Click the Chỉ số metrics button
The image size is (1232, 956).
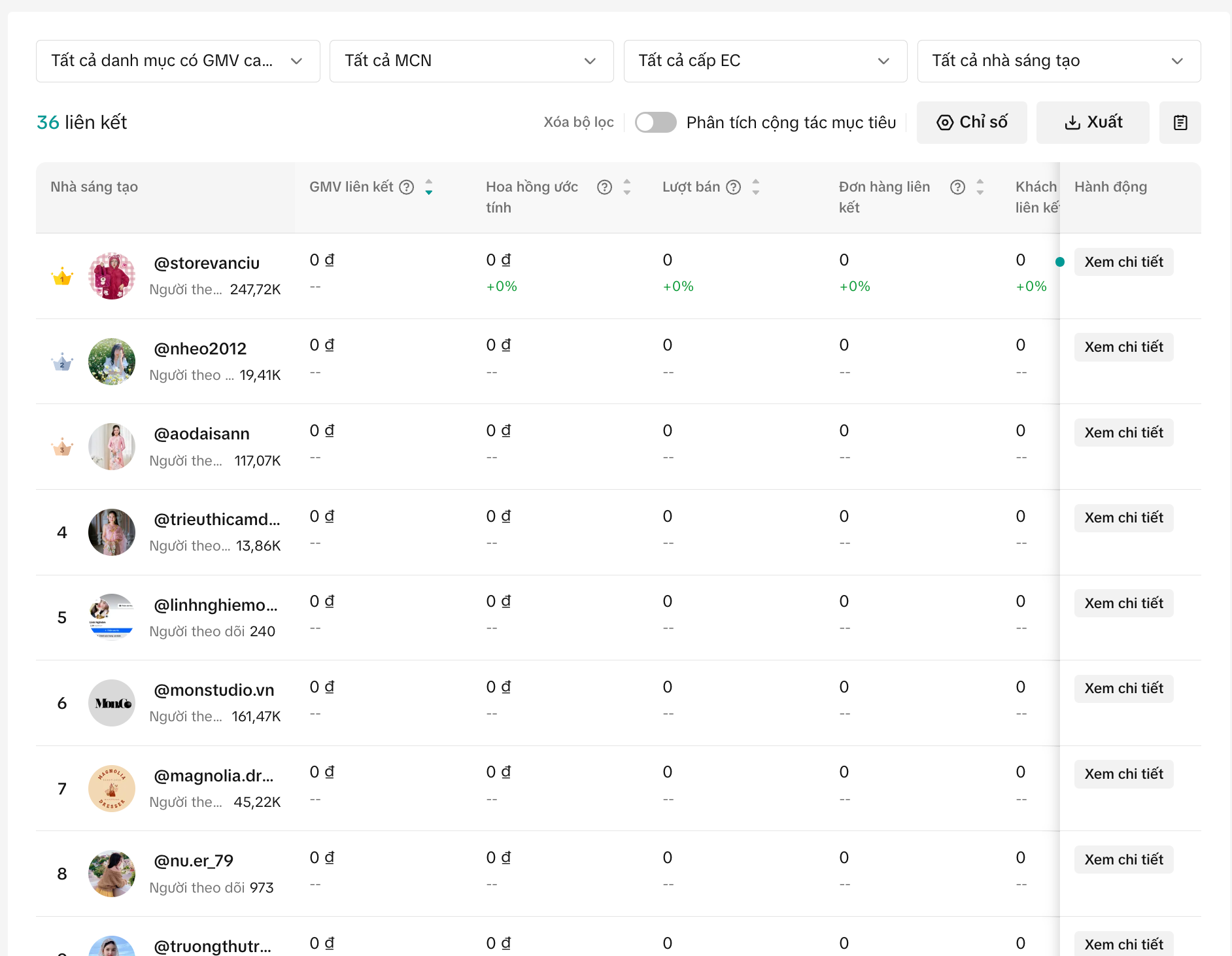[x=972, y=123]
